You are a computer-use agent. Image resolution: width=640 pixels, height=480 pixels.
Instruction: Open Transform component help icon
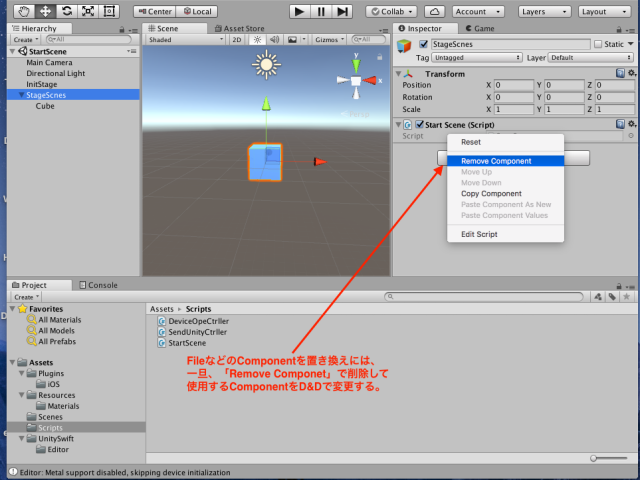620,73
